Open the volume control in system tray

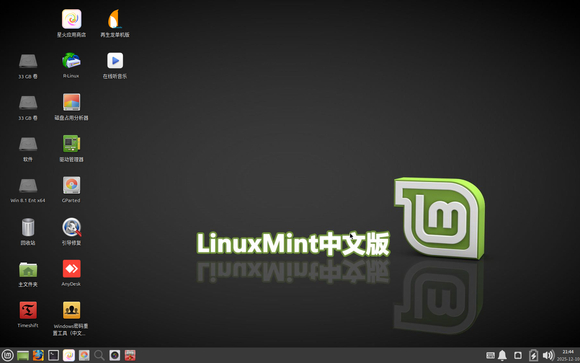coord(548,355)
